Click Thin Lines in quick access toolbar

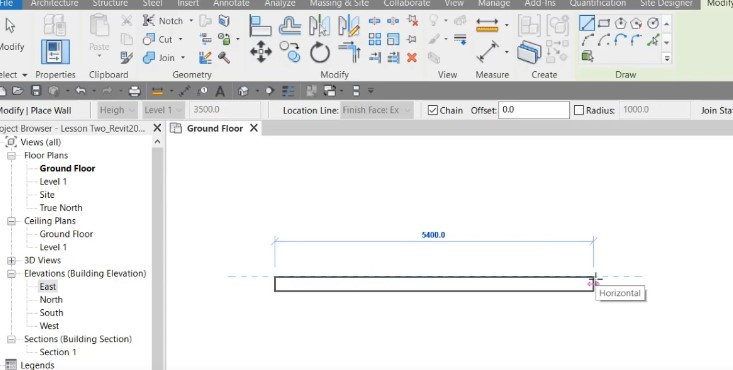[288, 91]
